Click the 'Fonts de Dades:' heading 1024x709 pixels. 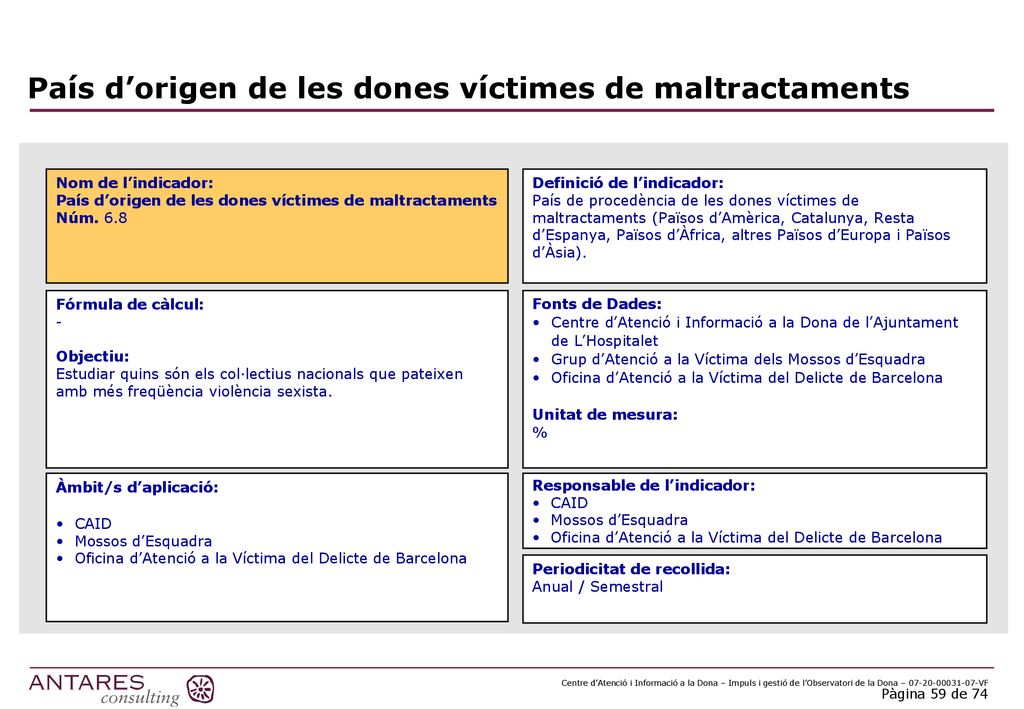pos(597,304)
